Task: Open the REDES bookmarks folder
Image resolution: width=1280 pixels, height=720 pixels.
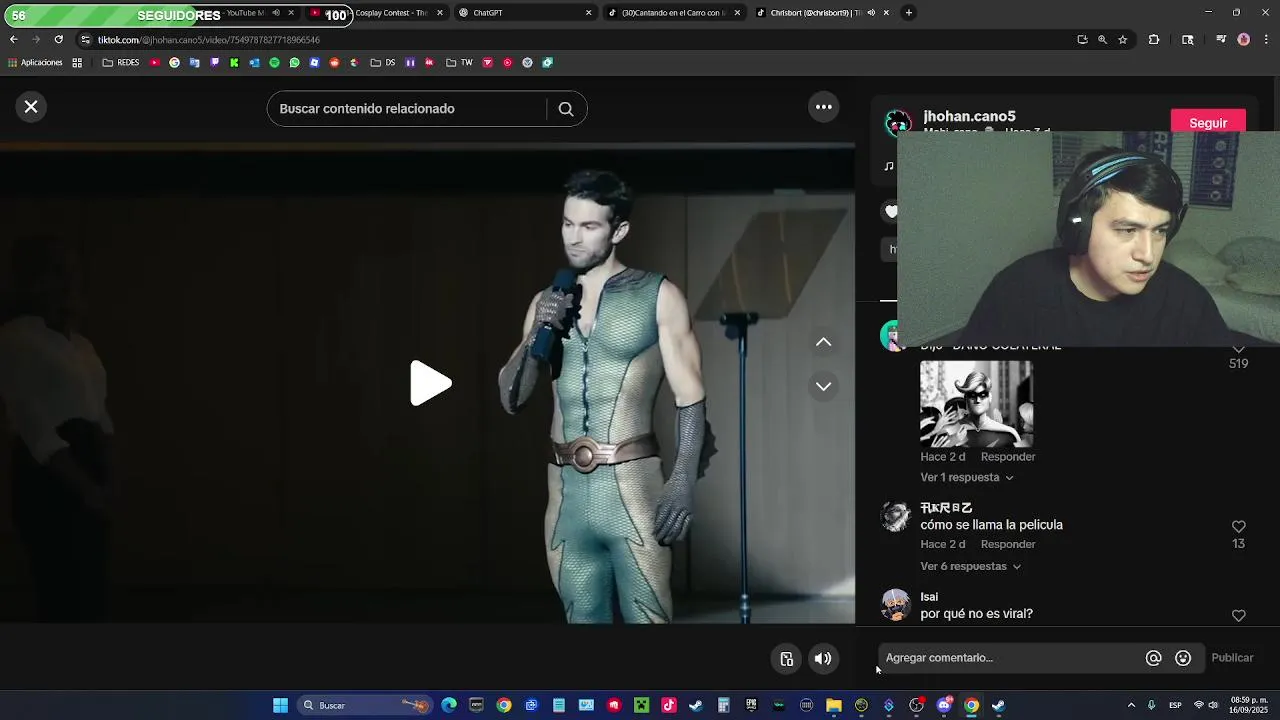Action: click(x=121, y=62)
